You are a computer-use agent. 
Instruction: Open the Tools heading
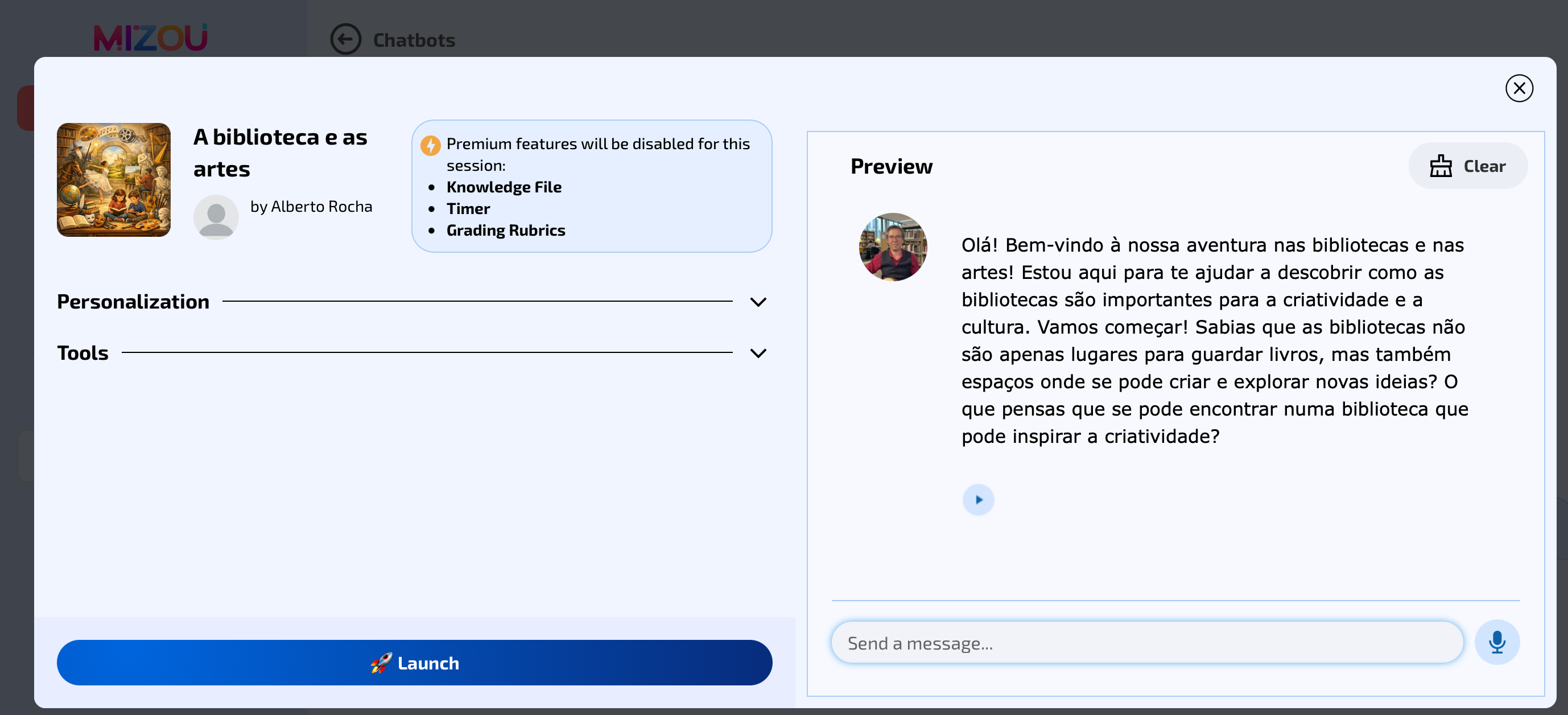click(83, 352)
